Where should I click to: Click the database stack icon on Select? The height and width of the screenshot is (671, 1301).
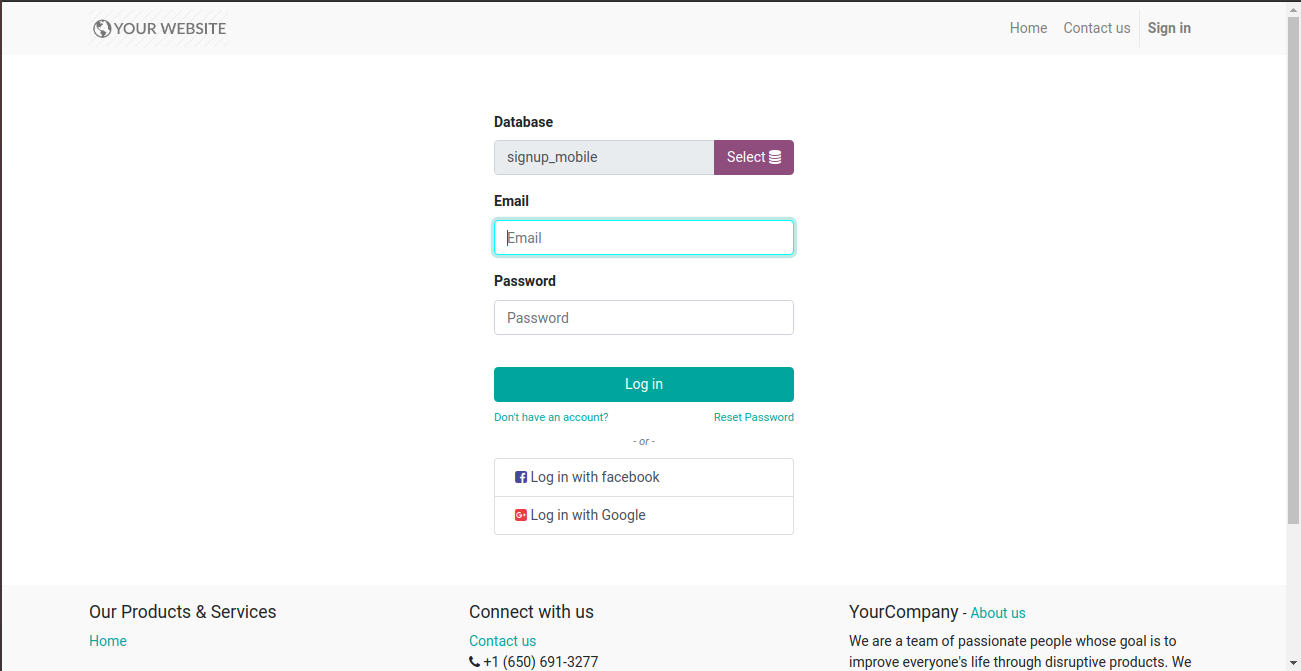point(775,157)
